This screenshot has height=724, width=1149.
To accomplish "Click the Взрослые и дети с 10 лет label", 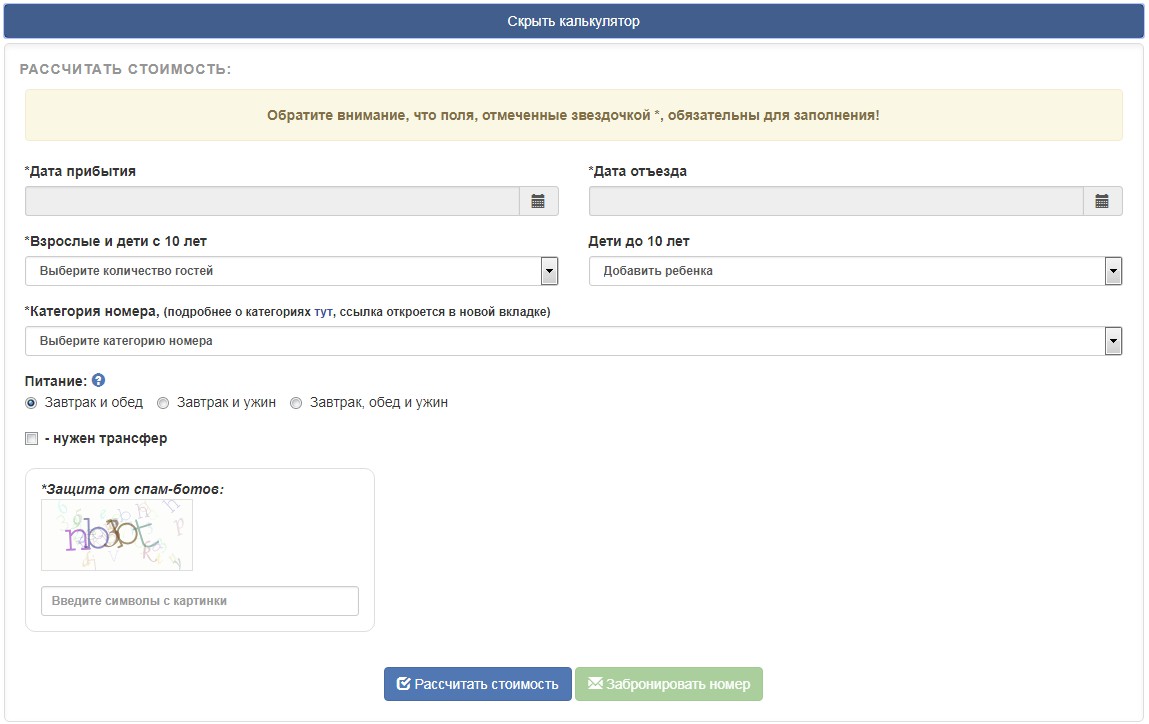I will (x=116, y=241).
